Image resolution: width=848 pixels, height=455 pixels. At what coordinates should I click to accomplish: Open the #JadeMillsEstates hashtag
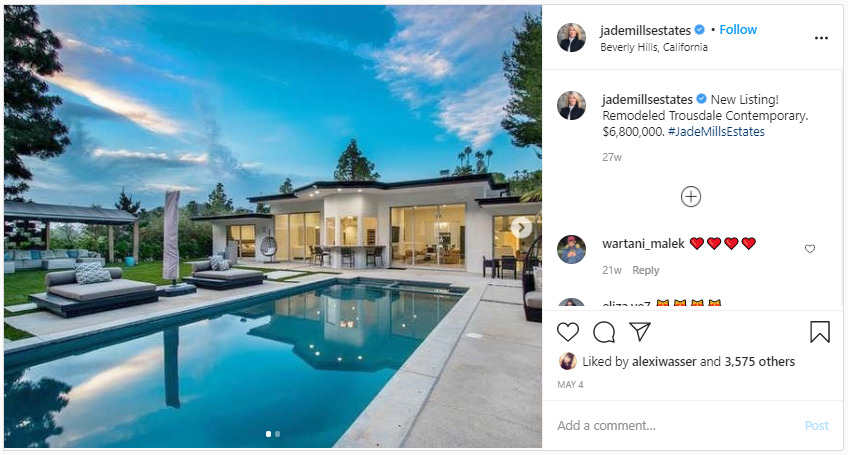[x=716, y=131]
